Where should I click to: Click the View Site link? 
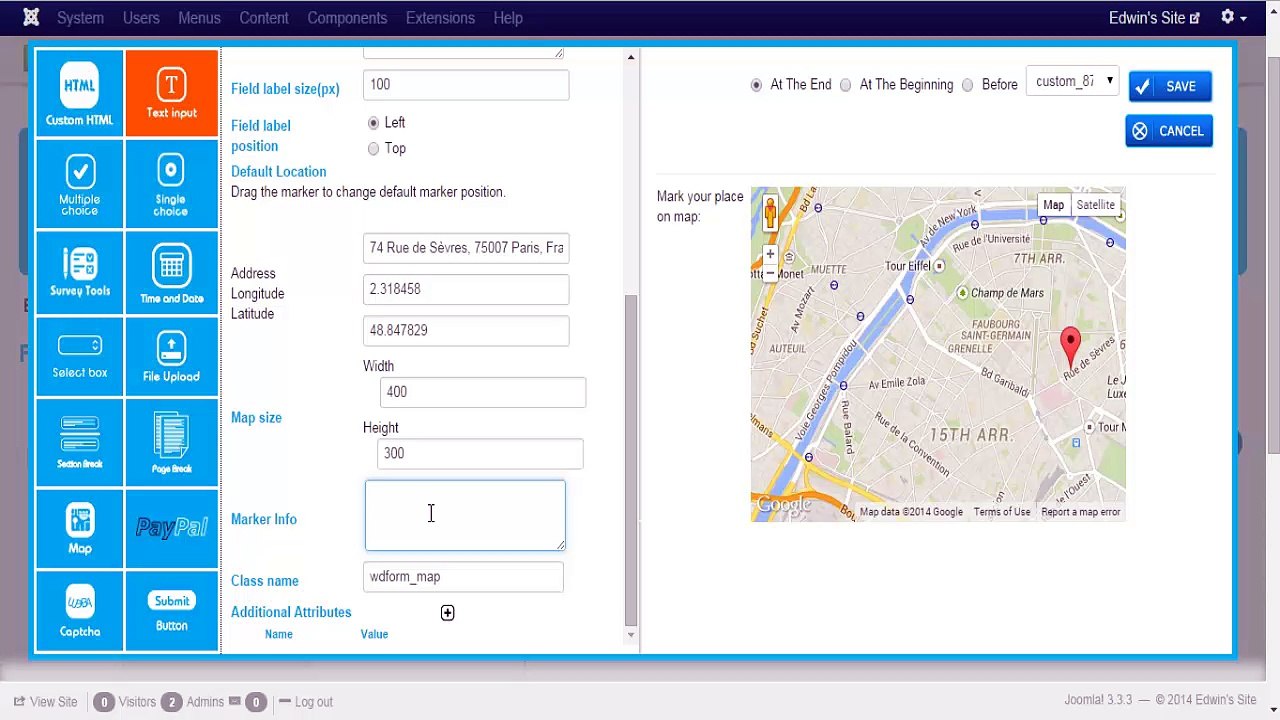click(45, 702)
